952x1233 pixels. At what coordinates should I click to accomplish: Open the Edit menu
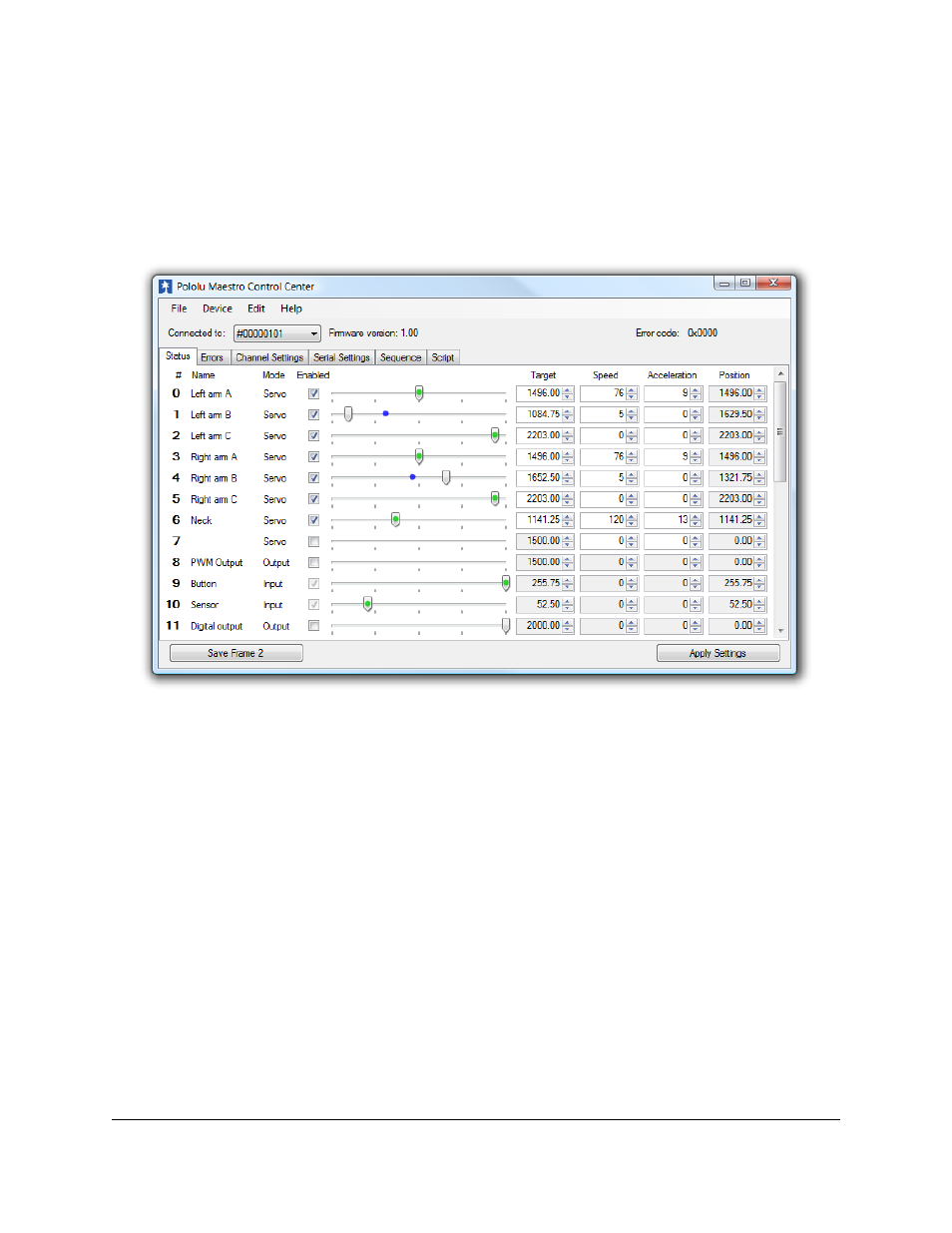click(x=256, y=308)
